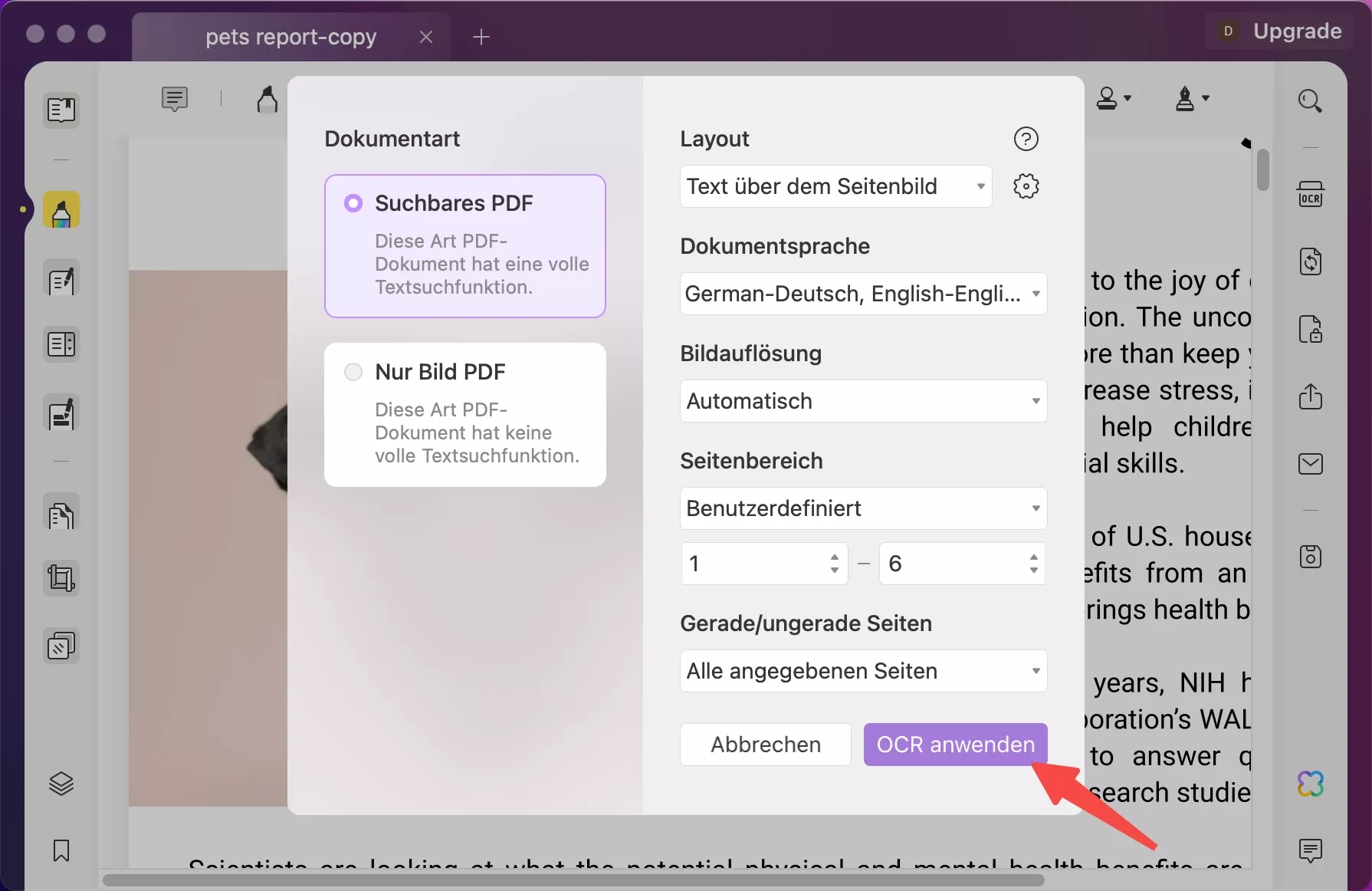The width and height of the screenshot is (1372, 891).
Task: Apply OCR with the OCR anwenden button
Action: (x=954, y=744)
